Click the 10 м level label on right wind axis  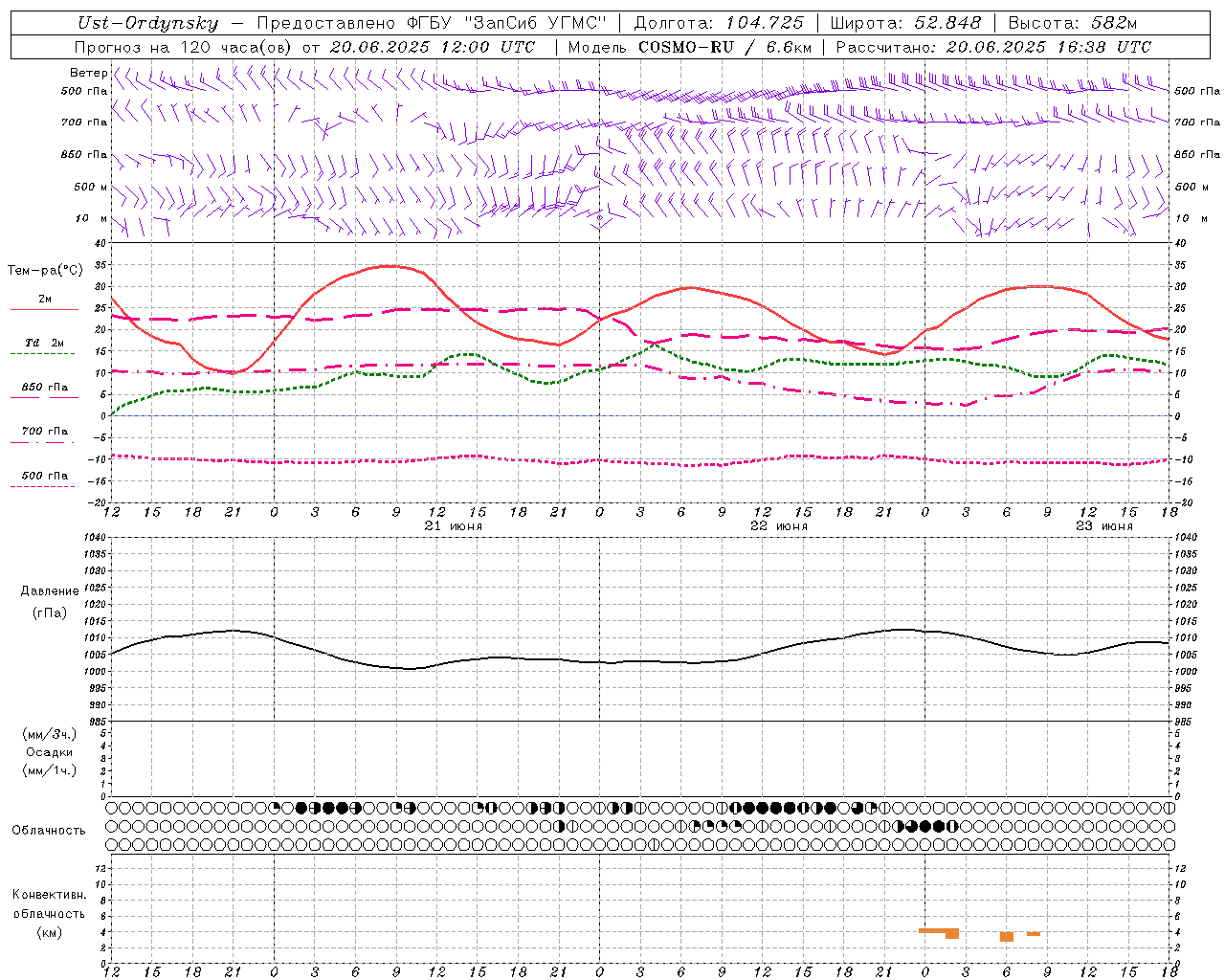1191,219
